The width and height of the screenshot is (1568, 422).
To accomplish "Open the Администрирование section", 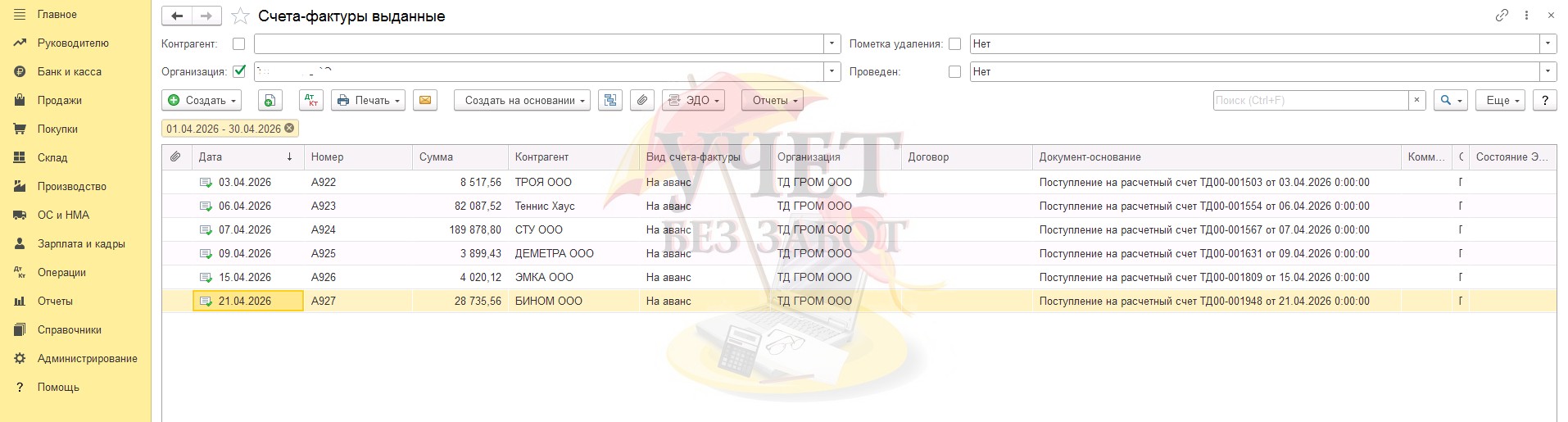I will 88,359.
